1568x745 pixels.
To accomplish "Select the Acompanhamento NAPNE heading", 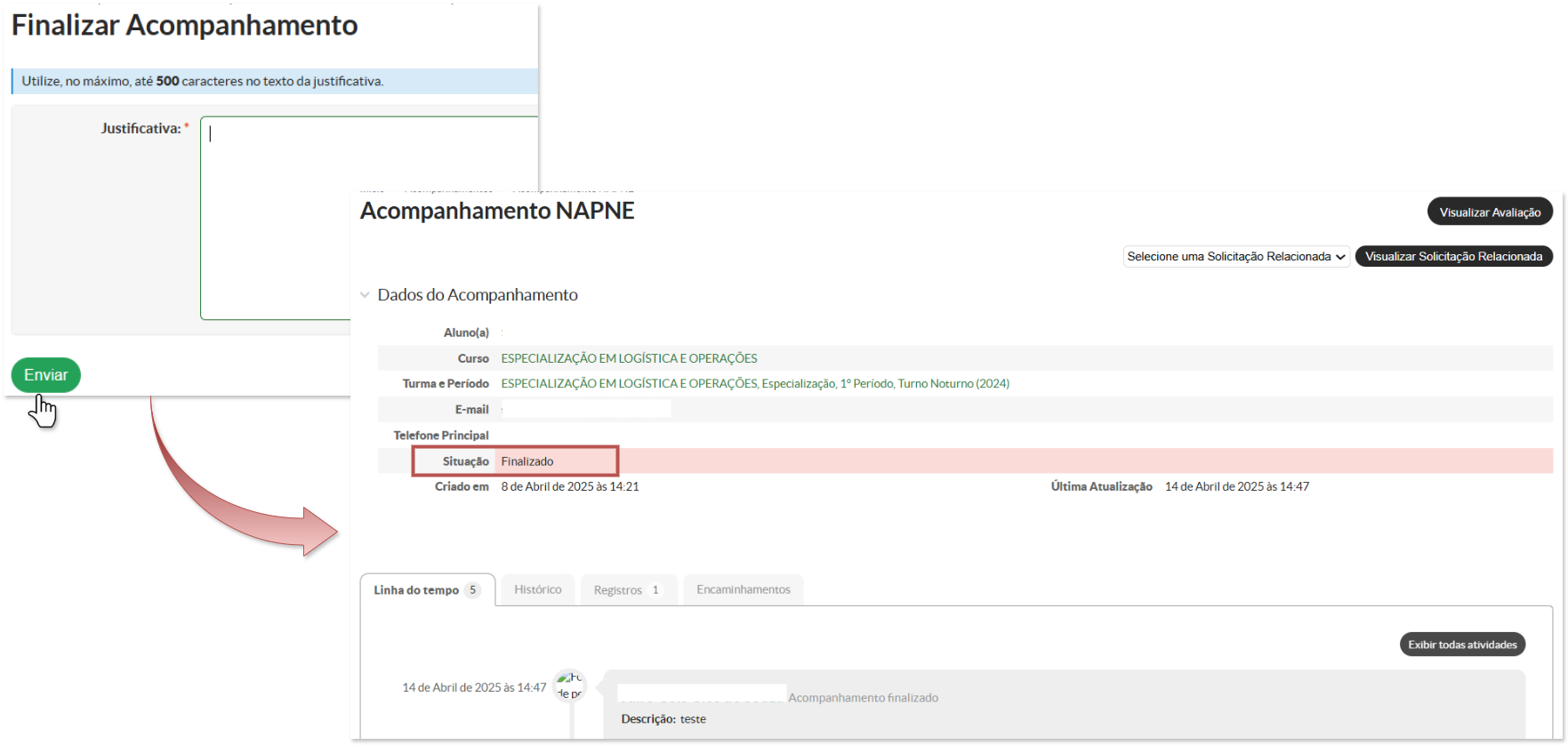I will coord(497,211).
